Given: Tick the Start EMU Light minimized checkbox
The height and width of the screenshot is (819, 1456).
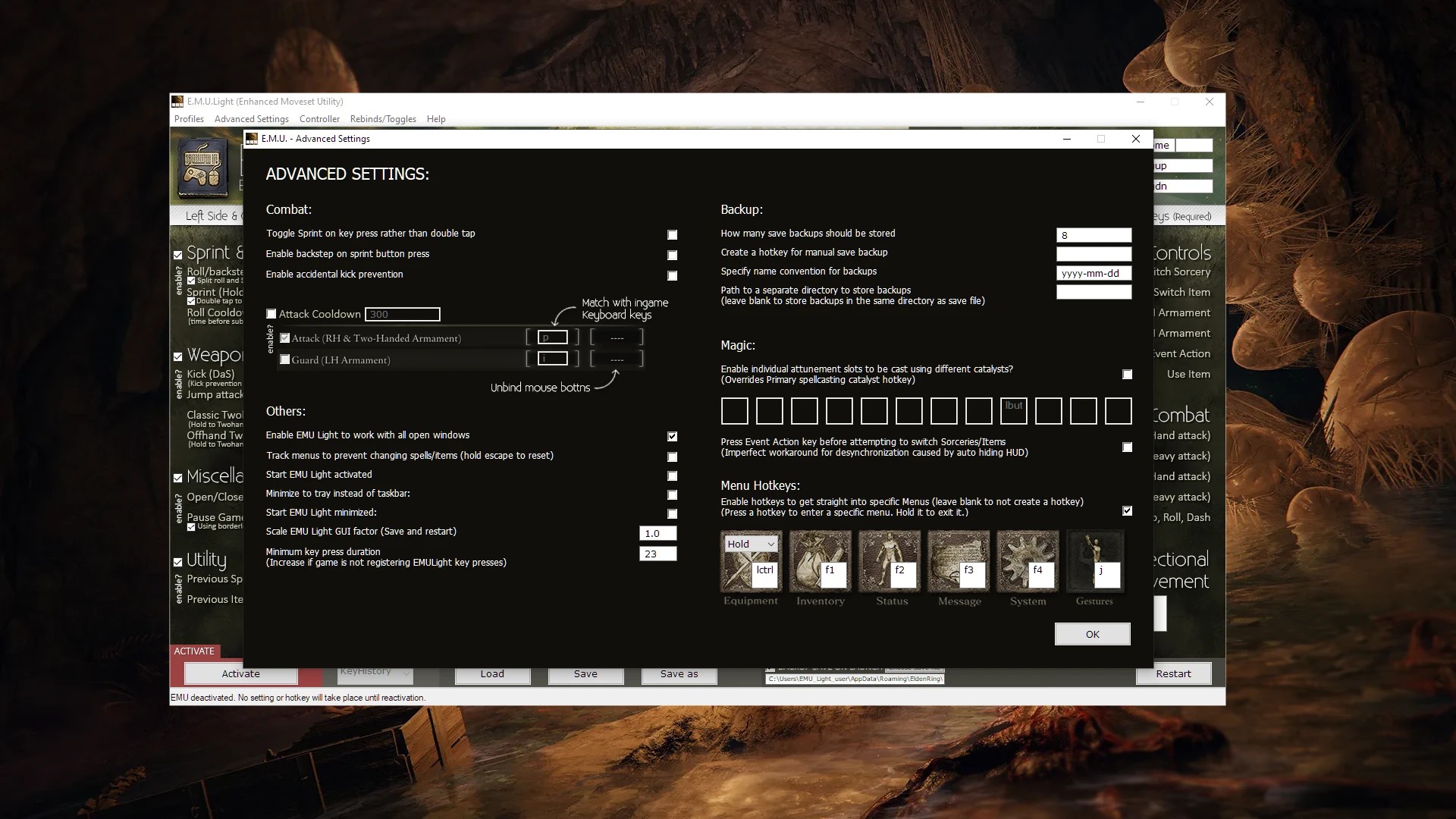Looking at the screenshot, I should coord(672,514).
